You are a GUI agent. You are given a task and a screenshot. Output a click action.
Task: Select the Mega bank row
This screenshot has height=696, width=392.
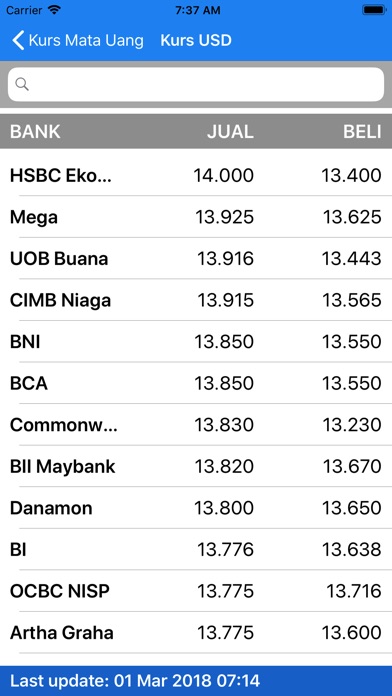[x=196, y=217]
